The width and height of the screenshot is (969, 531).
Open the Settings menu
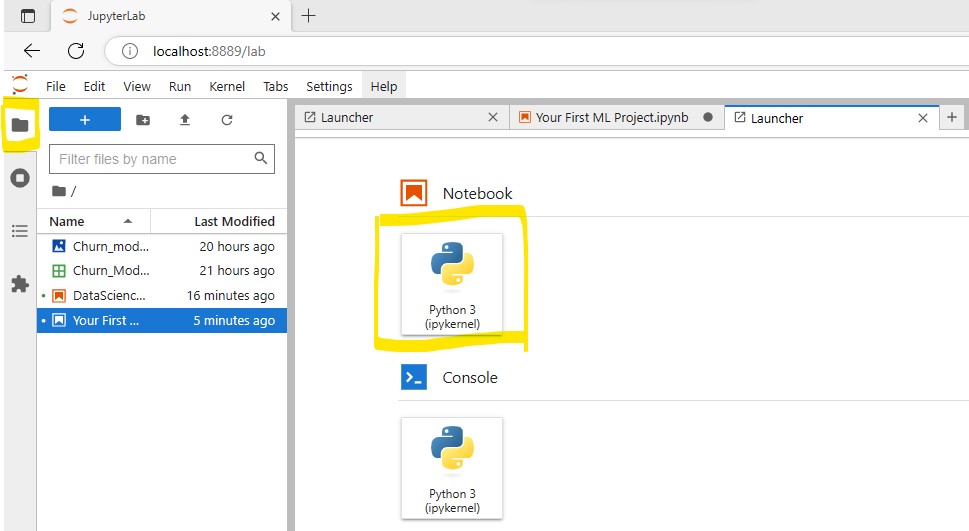pos(329,87)
